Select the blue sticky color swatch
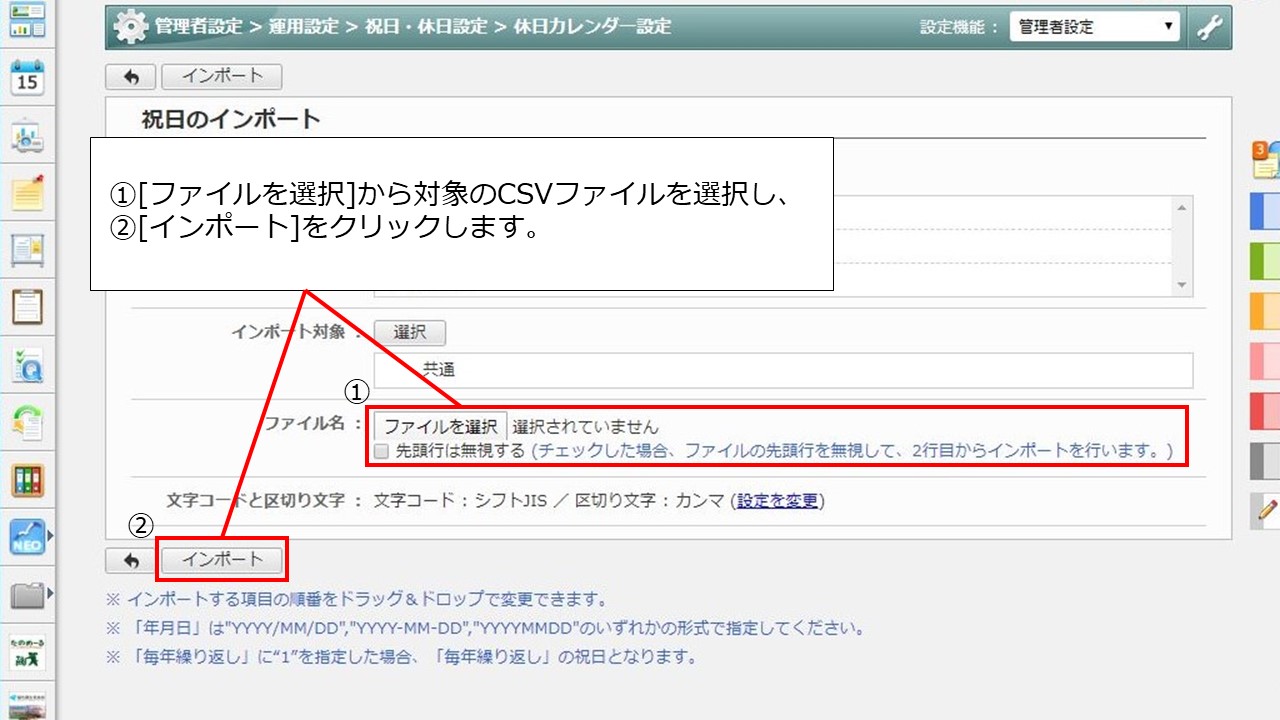Viewport: 1280px width, 720px height. (1266, 211)
